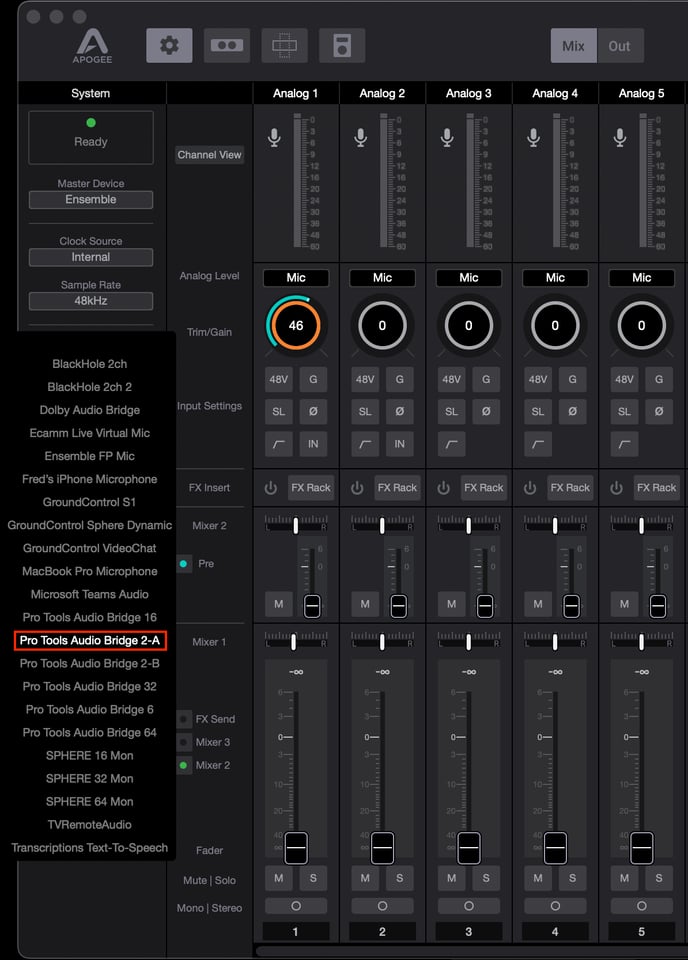Screen dimensions: 688x960
Task: Toggle the Pre indicator for Mixer 2
Action: [x=183, y=563]
